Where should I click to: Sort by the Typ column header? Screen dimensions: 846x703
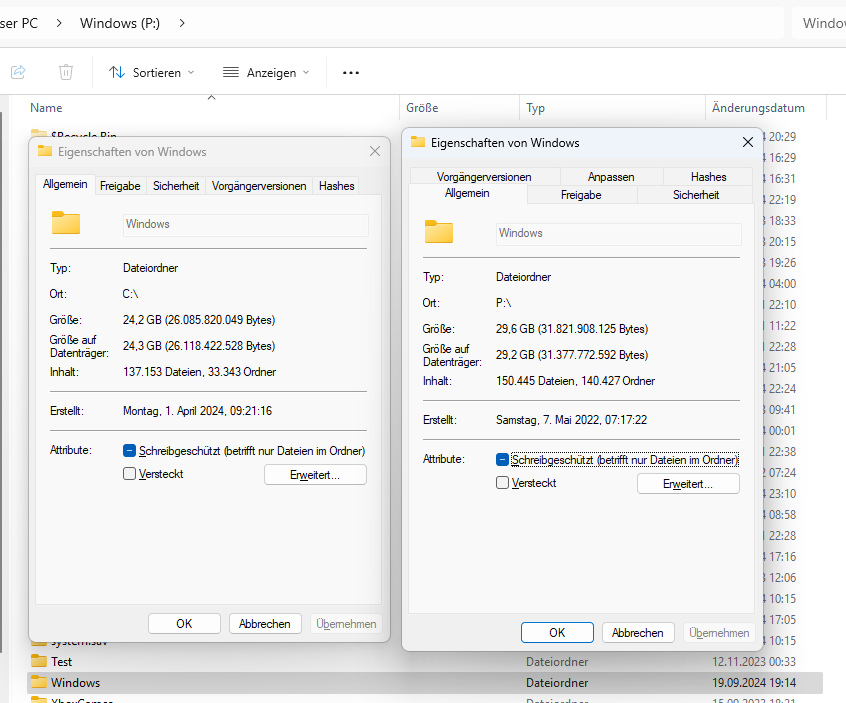click(535, 108)
